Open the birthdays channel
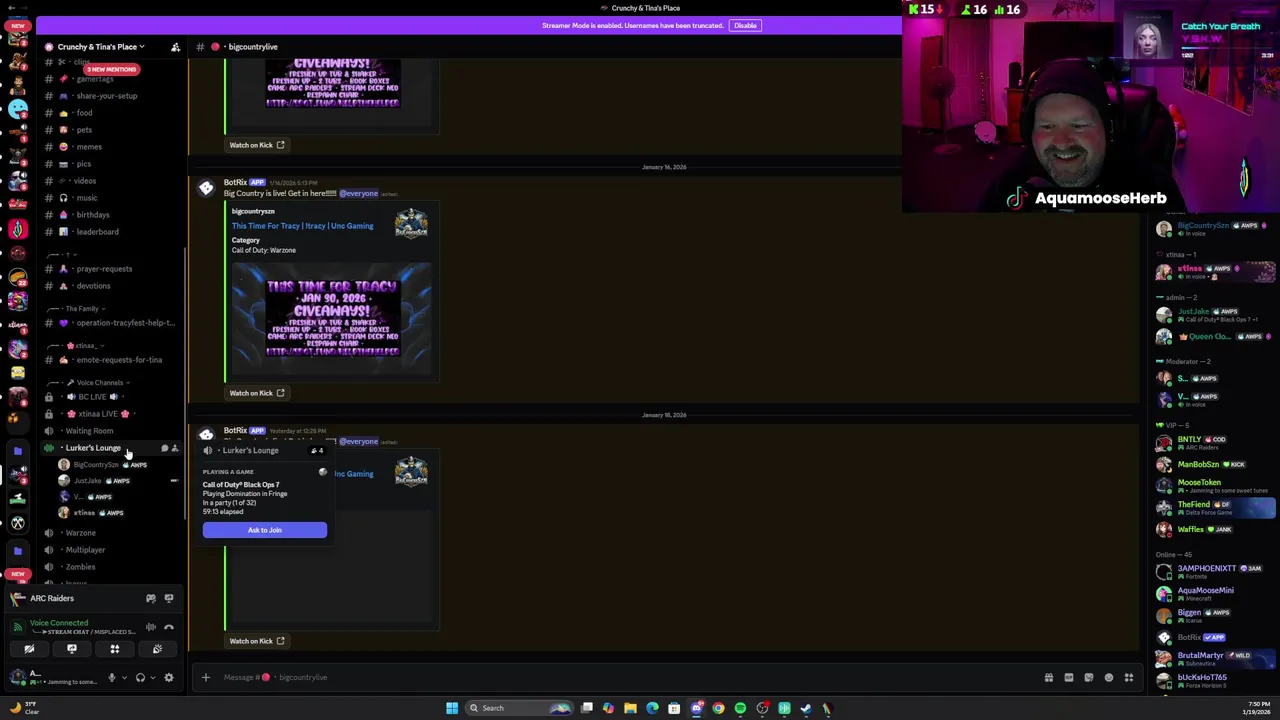1280x720 pixels. (110, 215)
